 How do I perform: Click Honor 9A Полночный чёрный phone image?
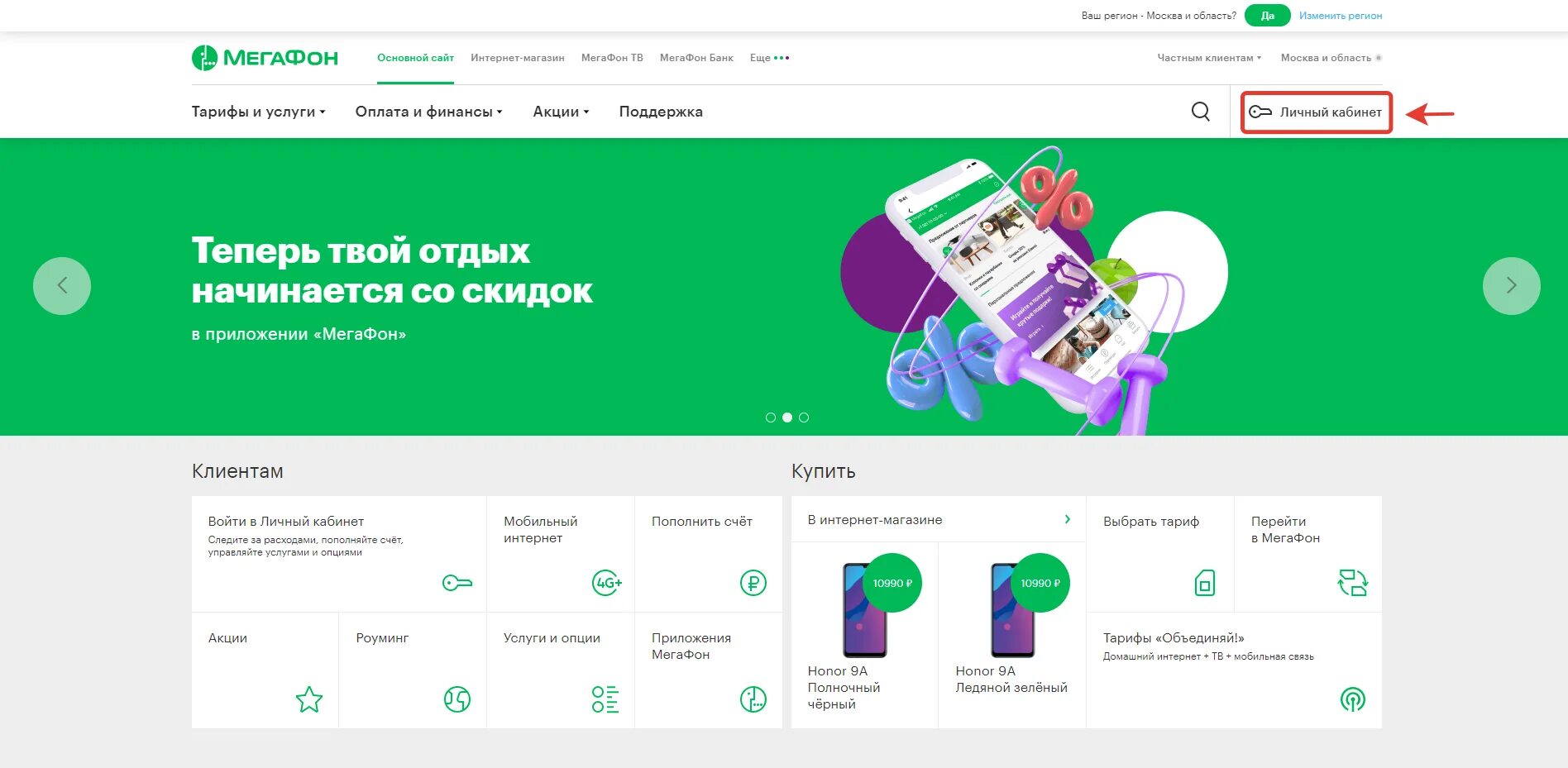tap(864, 610)
